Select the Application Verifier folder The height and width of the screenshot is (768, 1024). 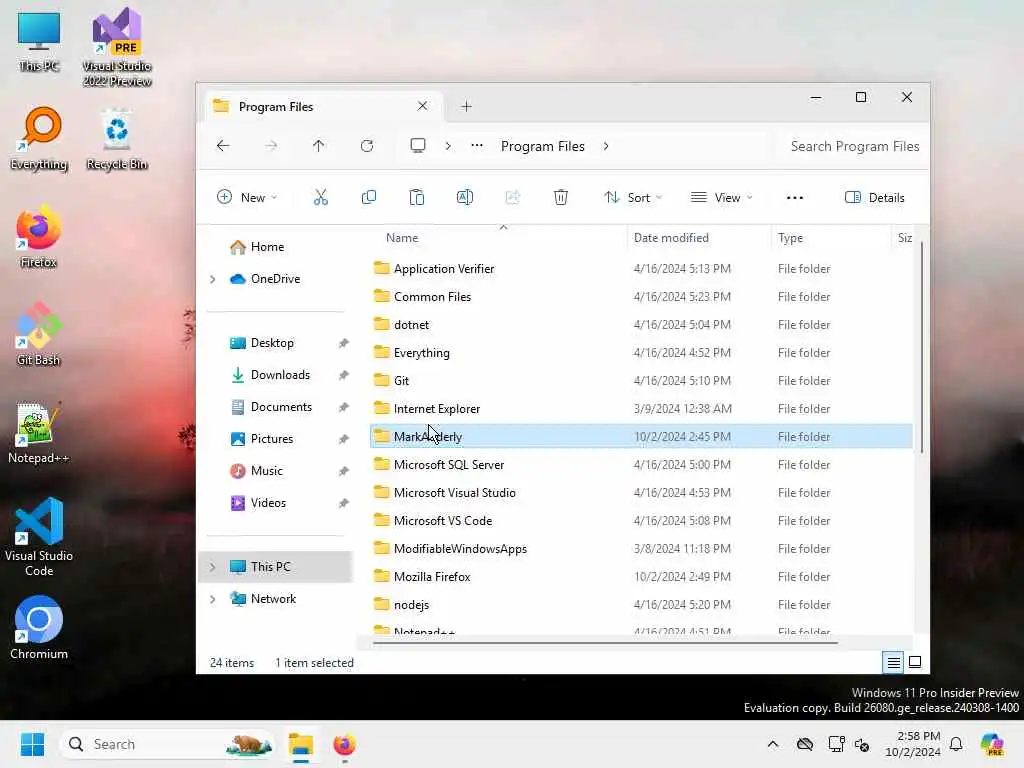(x=641, y=268)
